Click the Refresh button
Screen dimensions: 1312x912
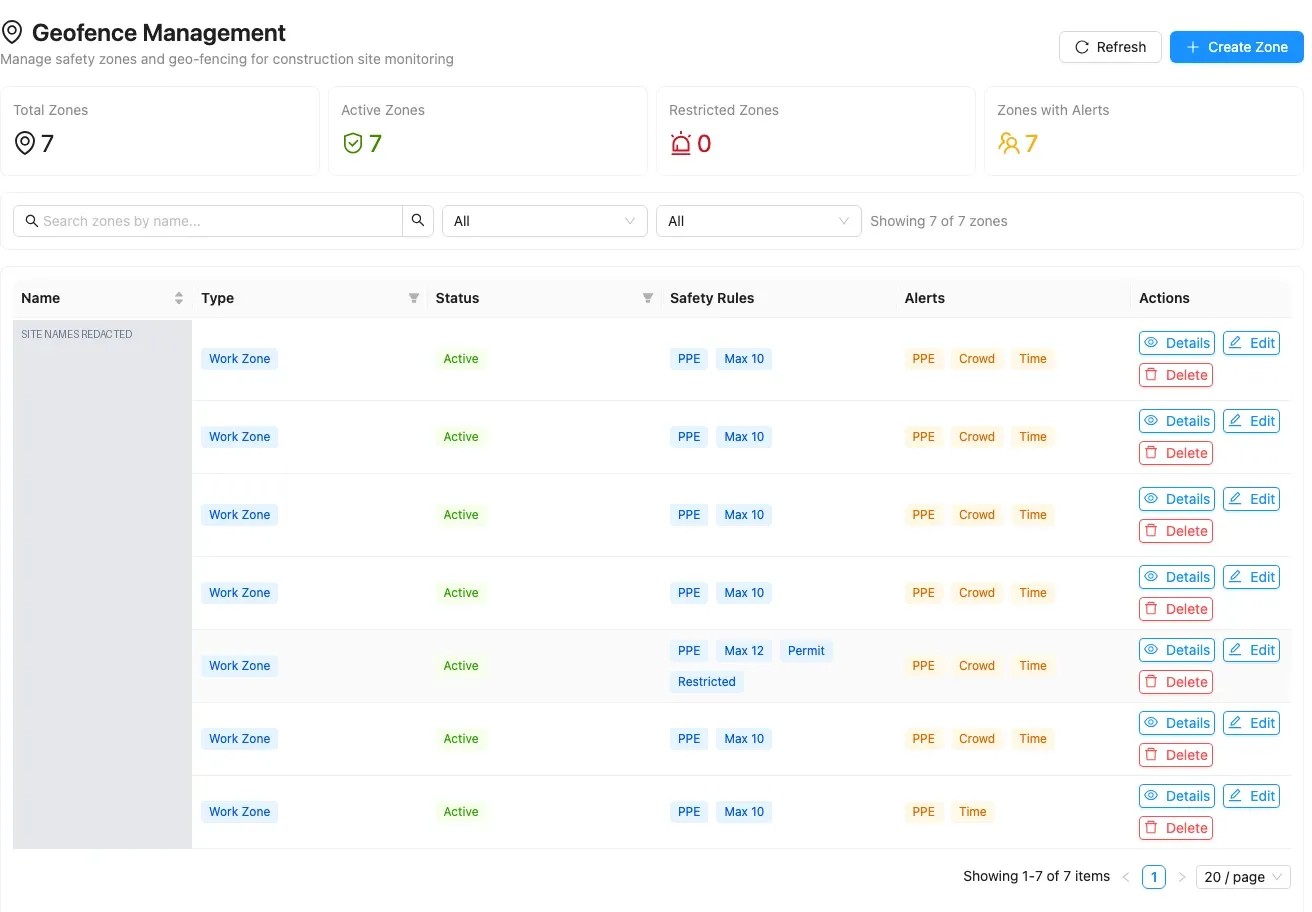(x=1110, y=47)
